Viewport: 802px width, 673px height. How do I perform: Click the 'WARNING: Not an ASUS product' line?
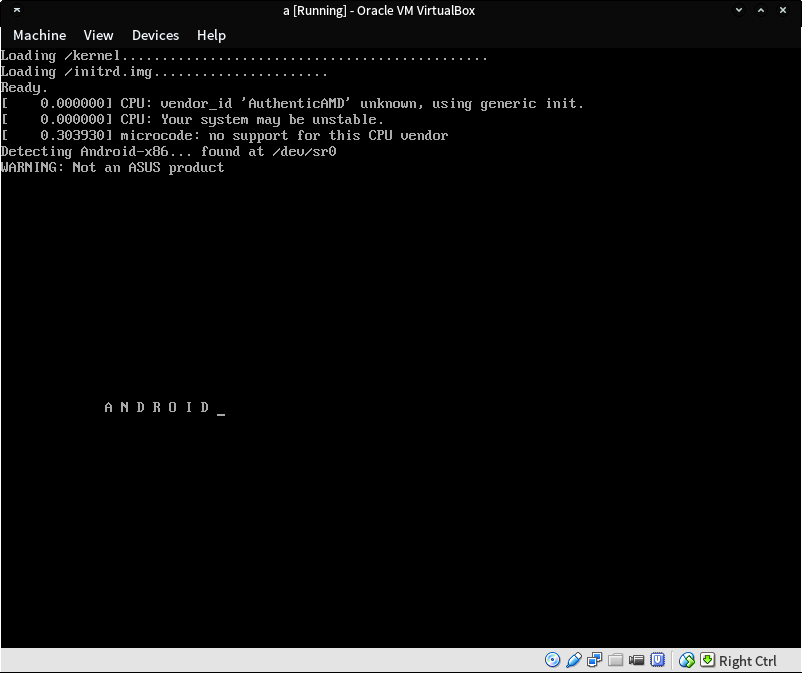[113, 167]
